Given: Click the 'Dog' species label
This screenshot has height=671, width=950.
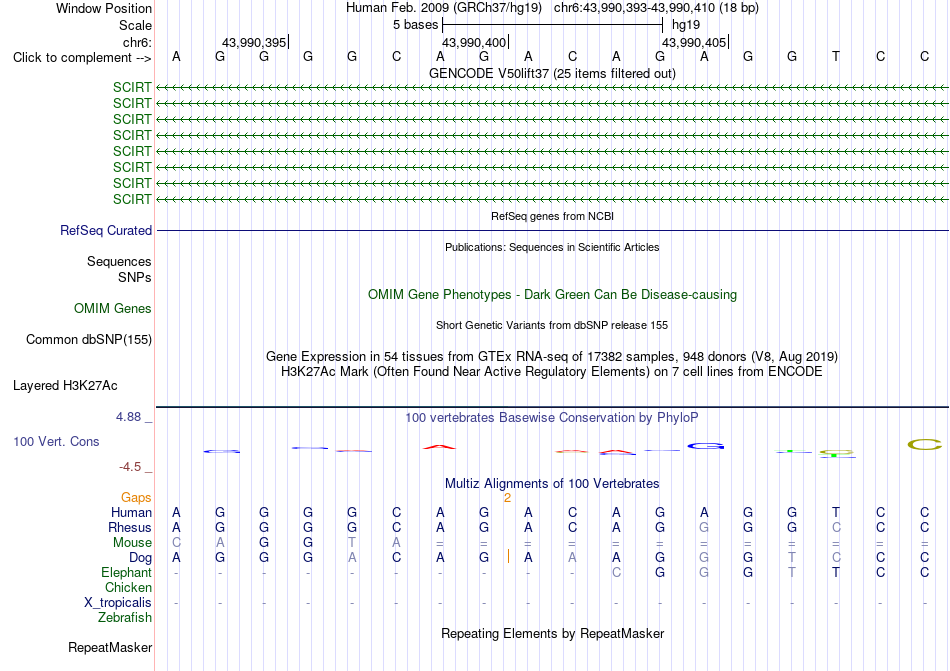Looking at the screenshot, I should point(141,557).
